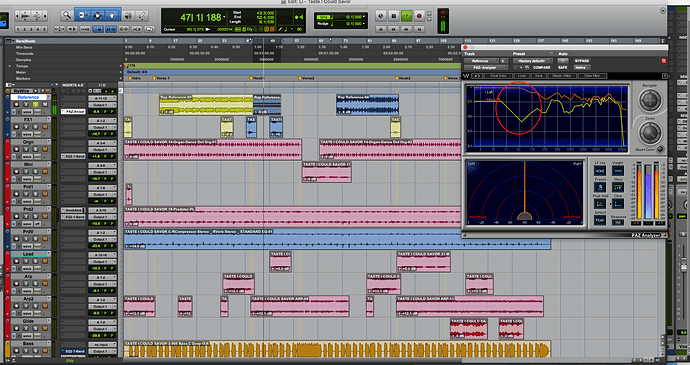
Task: Select the Rap Reference-03 yellow clip
Action: pos(206,104)
